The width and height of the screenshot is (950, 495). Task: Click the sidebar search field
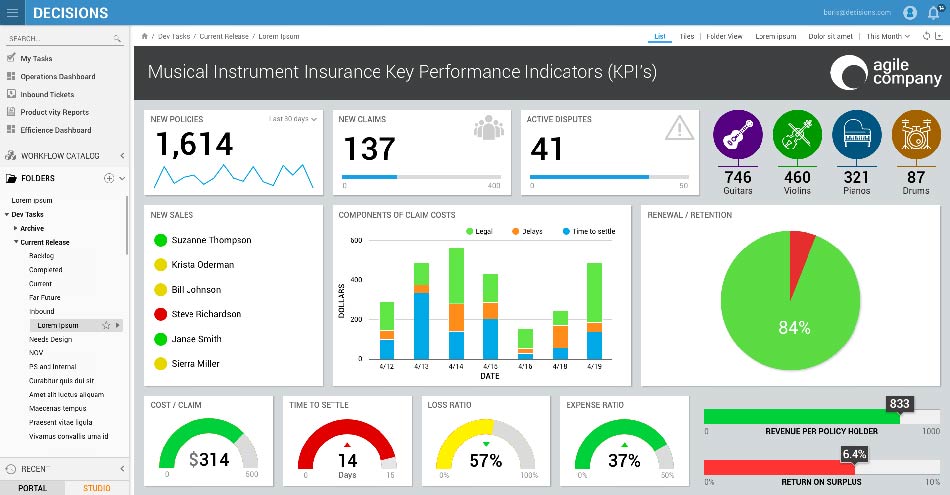coord(58,39)
